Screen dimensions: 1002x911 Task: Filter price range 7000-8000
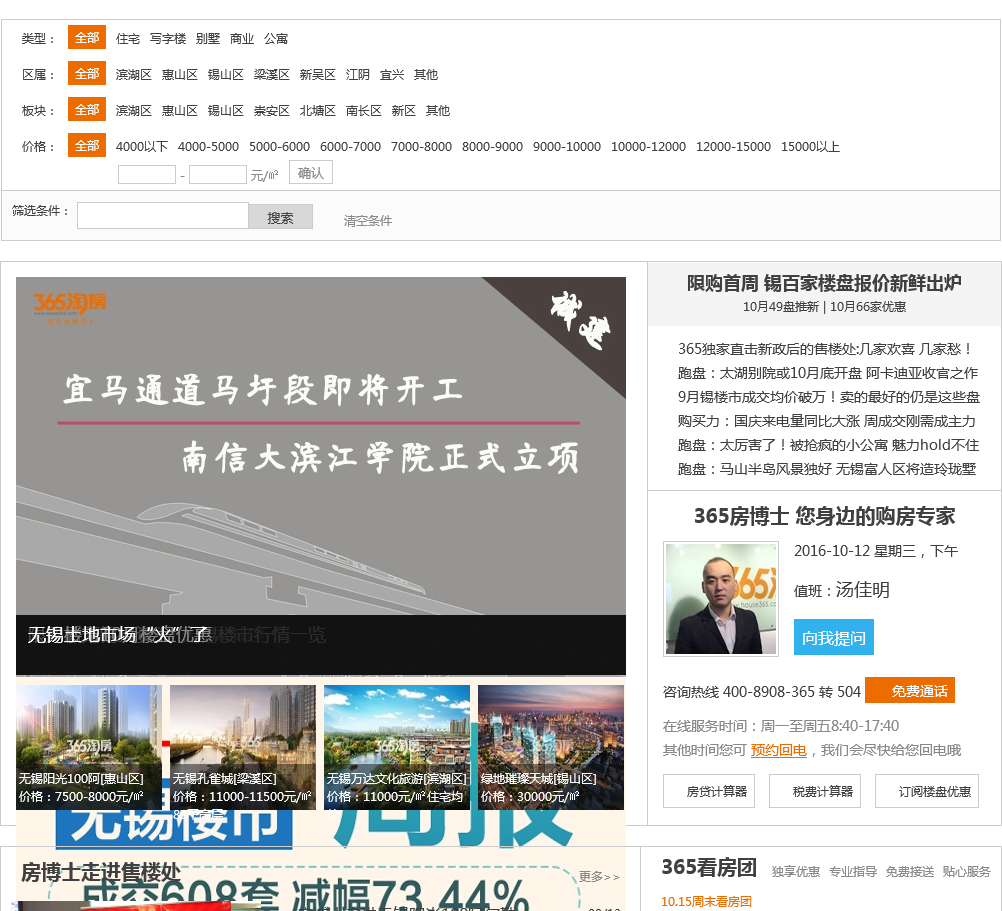[x=421, y=147]
